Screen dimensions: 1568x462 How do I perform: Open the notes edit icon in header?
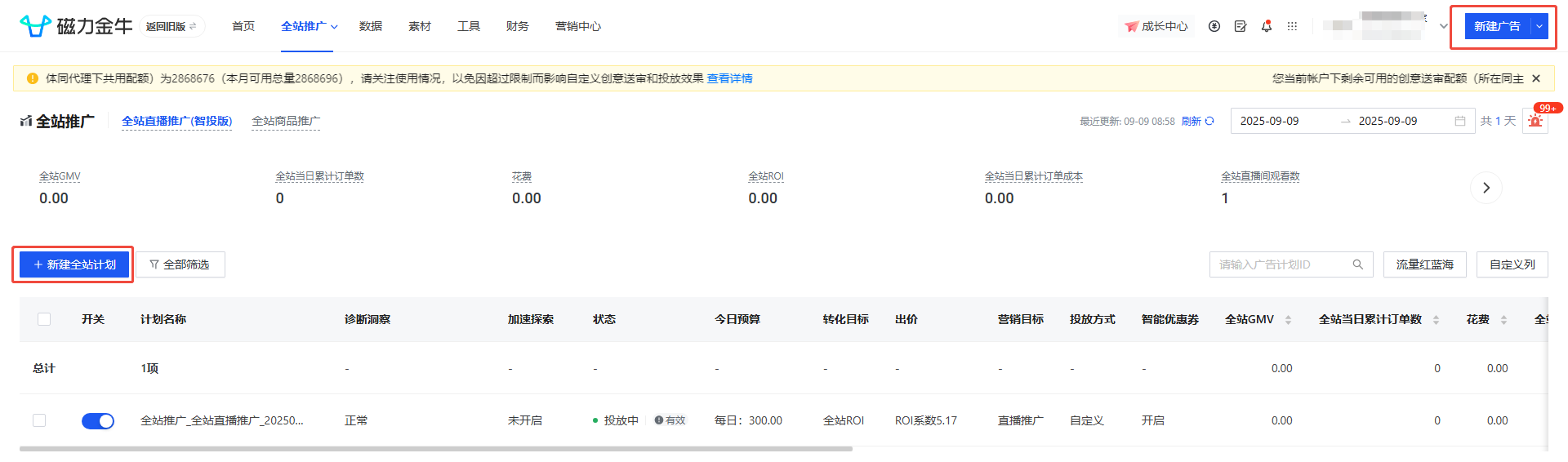click(x=1241, y=26)
